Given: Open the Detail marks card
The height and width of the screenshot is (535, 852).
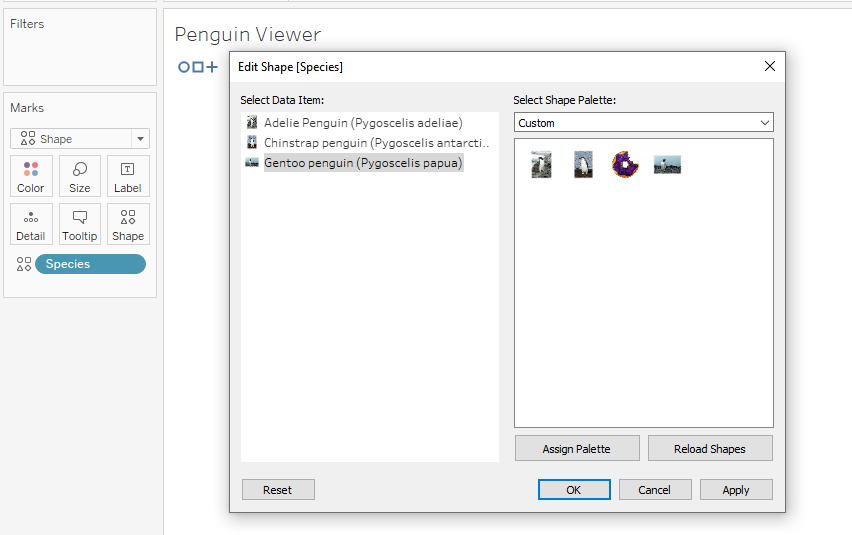Looking at the screenshot, I should [31, 224].
